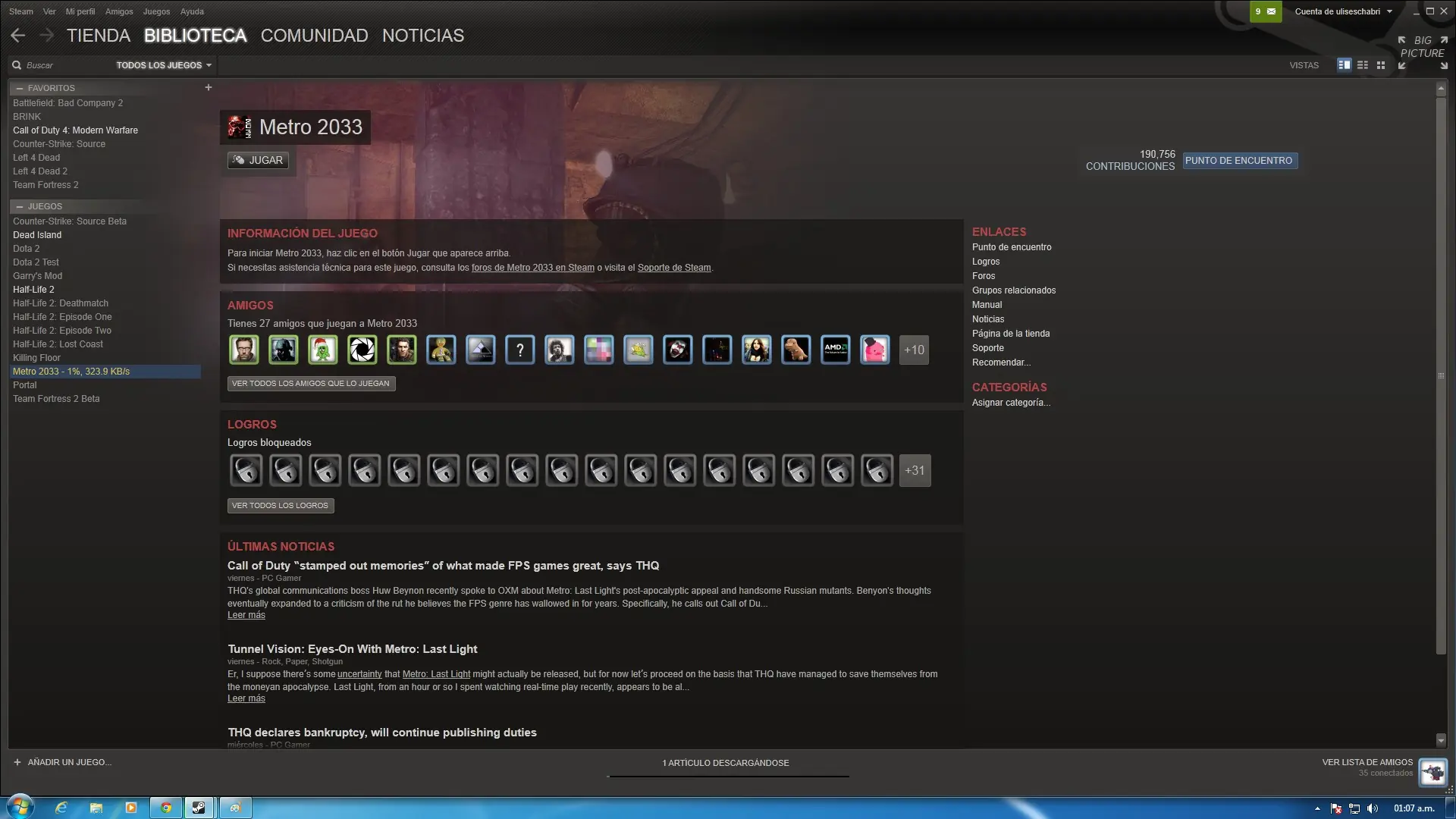Viewport: 1456px width, 819px height.
Task: Open the Steam menu
Action: (x=21, y=11)
